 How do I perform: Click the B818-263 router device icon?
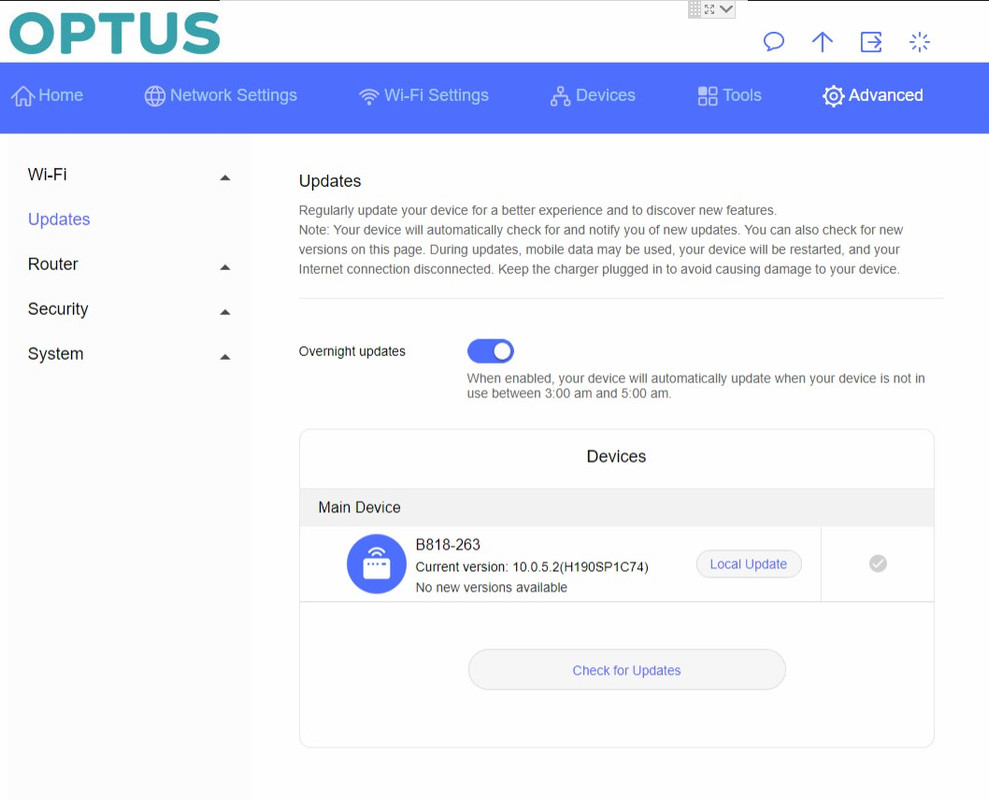pyautogui.click(x=377, y=564)
